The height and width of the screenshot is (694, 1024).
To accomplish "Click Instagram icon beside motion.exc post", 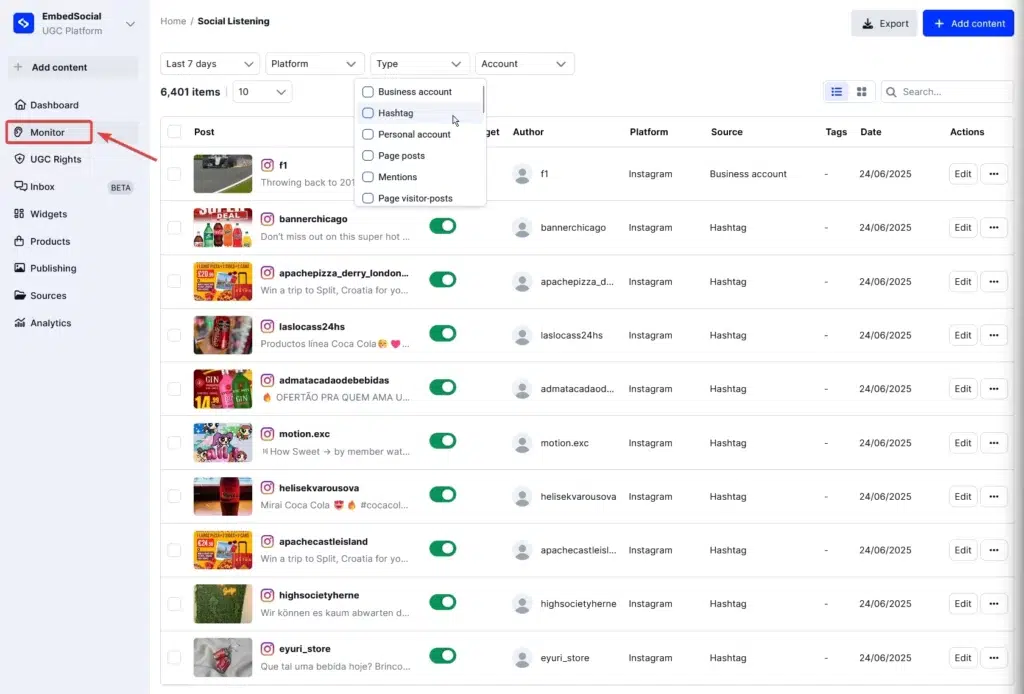I will pyautogui.click(x=267, y=434).
